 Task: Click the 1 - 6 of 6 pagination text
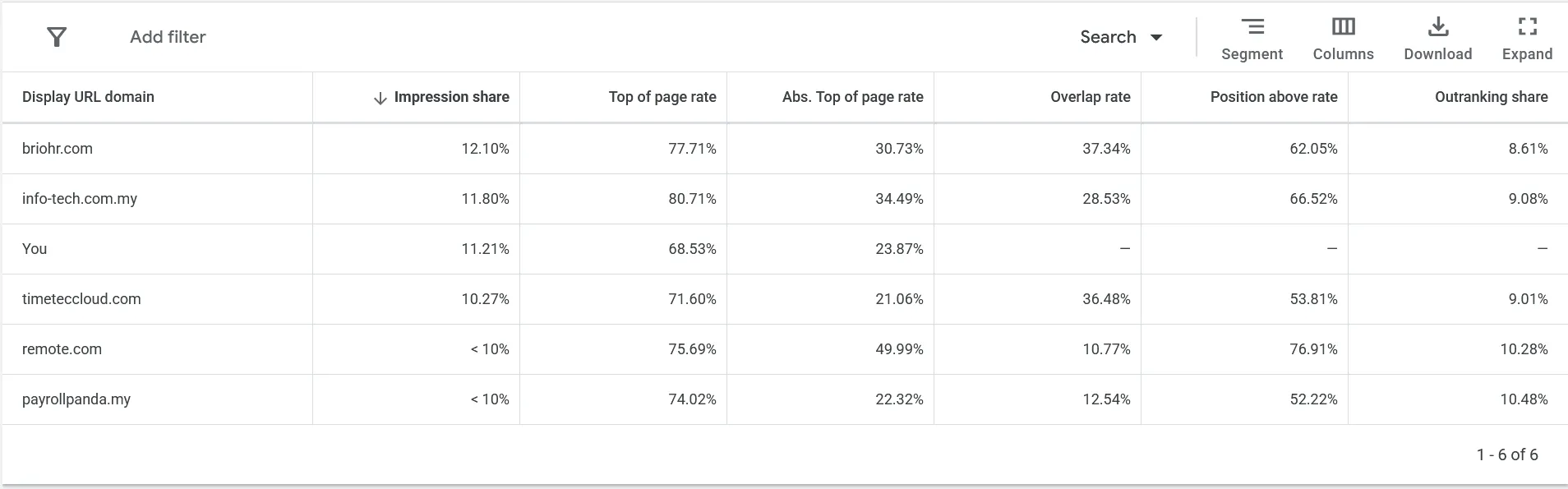[x=1508, y=453]
